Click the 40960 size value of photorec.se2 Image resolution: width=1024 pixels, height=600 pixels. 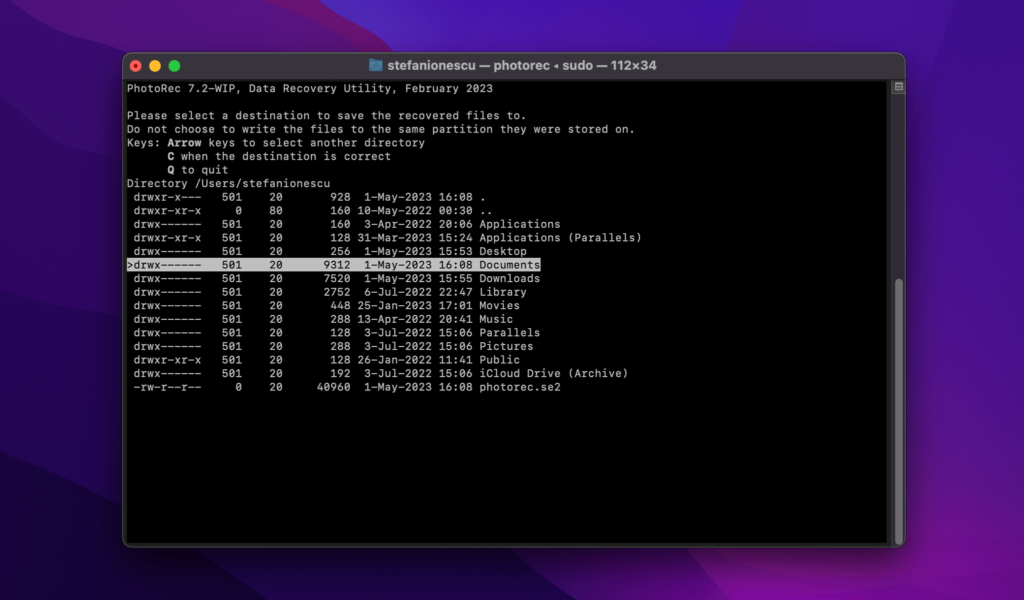click(334, 387)
